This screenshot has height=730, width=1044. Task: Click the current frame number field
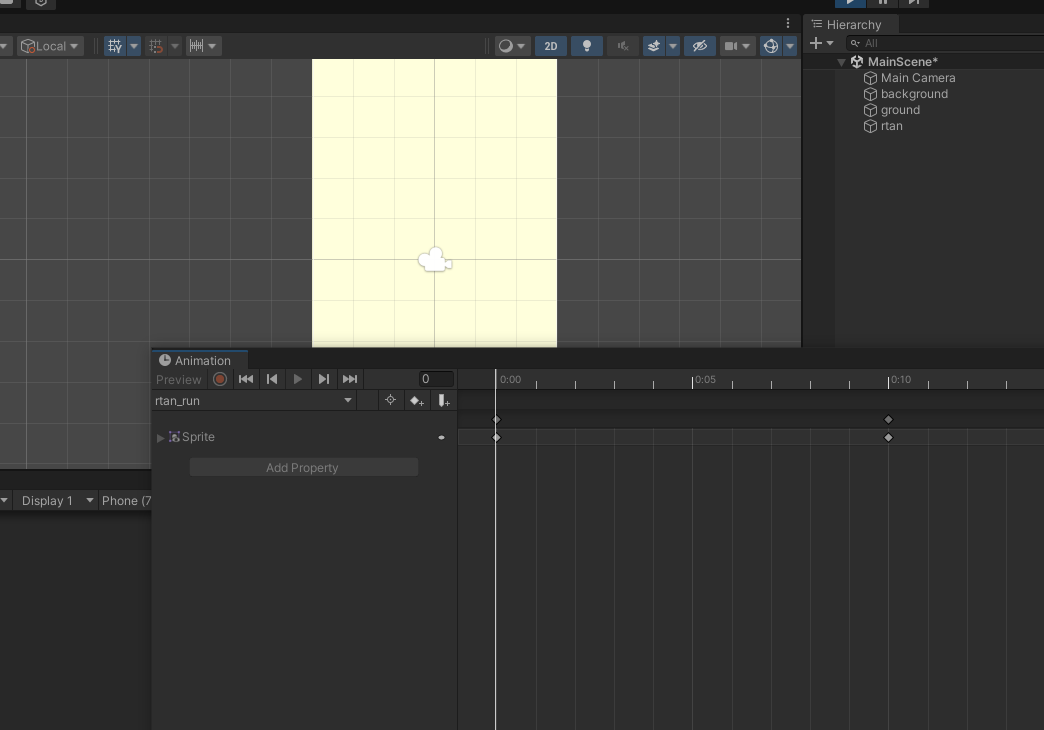tap(436, 379)
